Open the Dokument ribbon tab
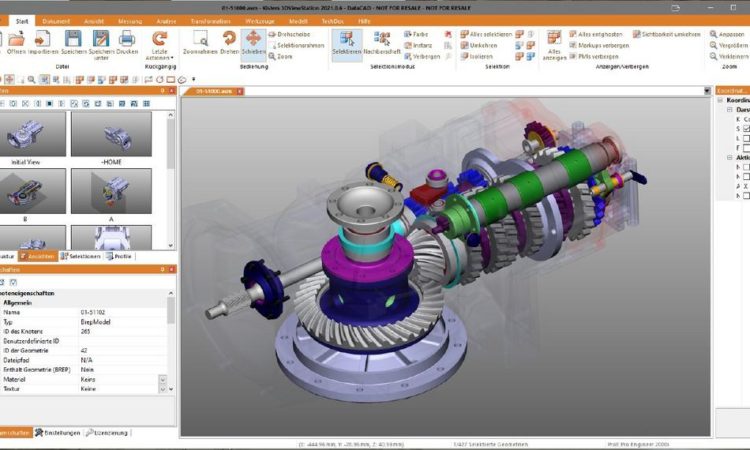Image resolution: width=750 pixels, height=450 pixels. [x=56, y=22]
